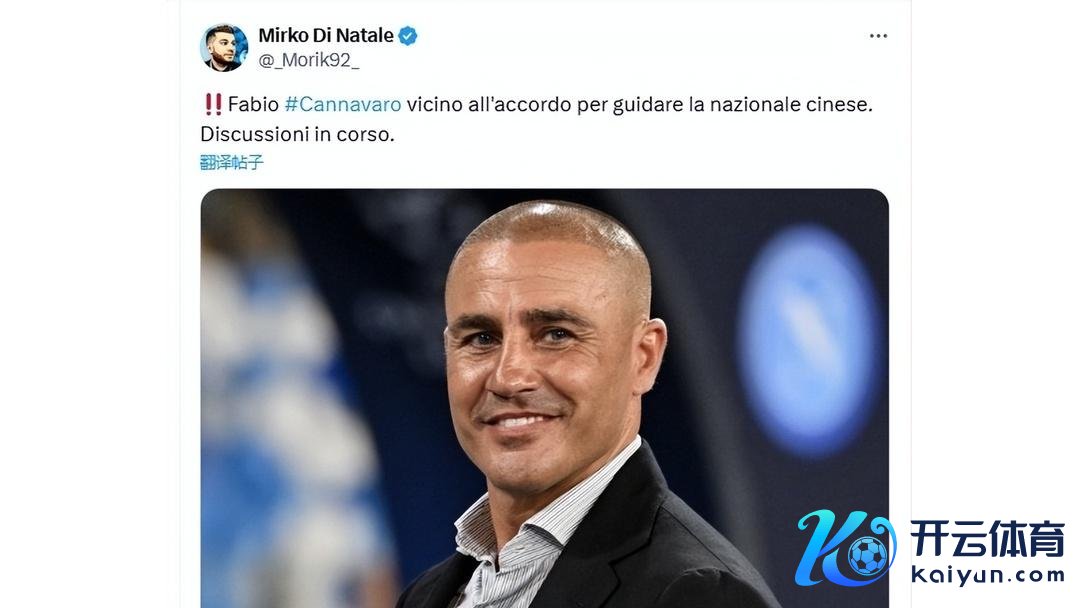Open Mirko Di Natale's profile avatar

(x=224, y=48)
